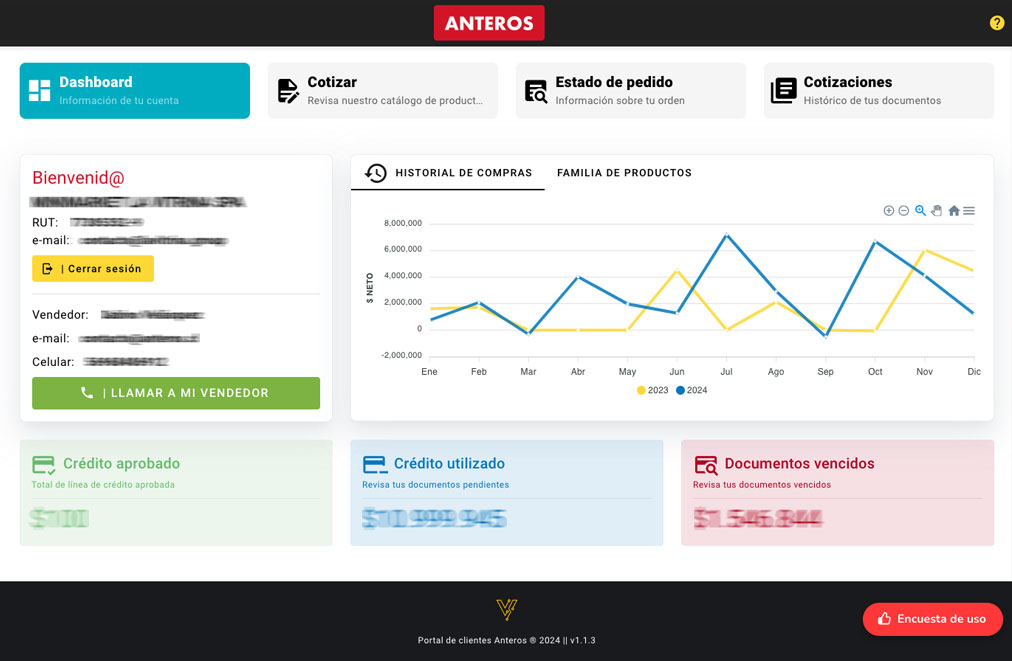This screenshot has height=661, width=1012.
Task: Click the history clock icon
Action: point(376,173)
